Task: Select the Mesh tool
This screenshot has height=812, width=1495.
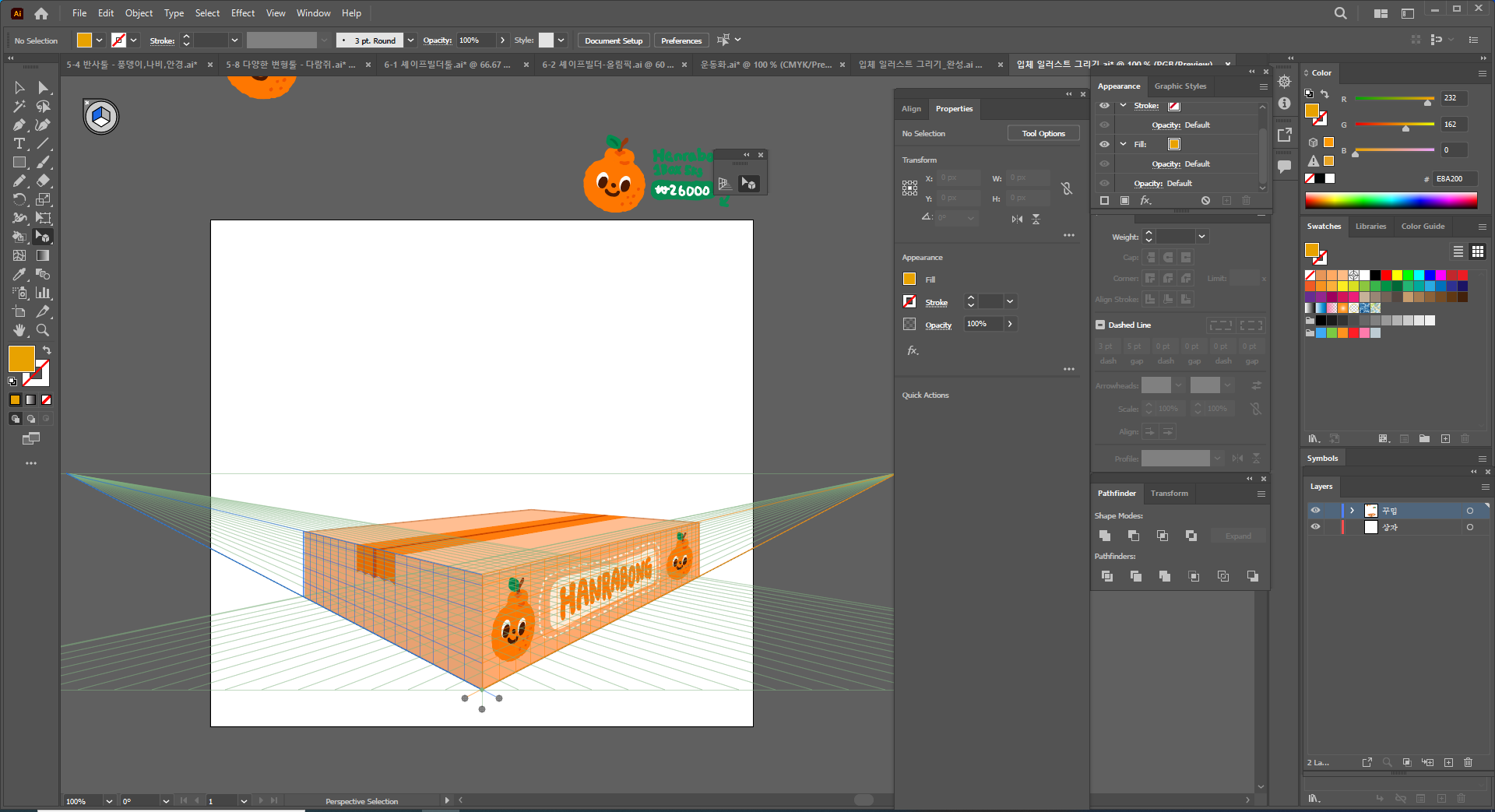Action: [19, 256]
